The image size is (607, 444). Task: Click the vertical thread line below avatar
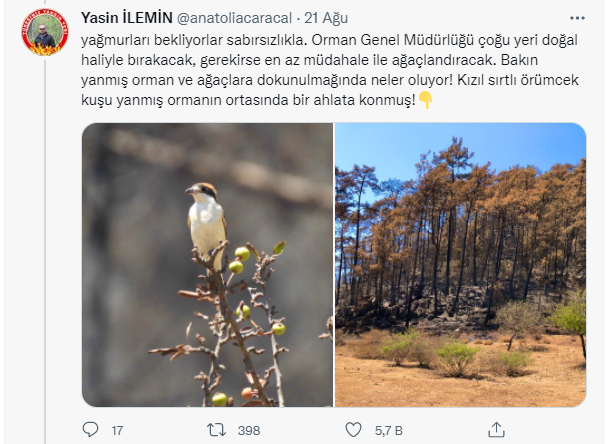tap(45, 250)
